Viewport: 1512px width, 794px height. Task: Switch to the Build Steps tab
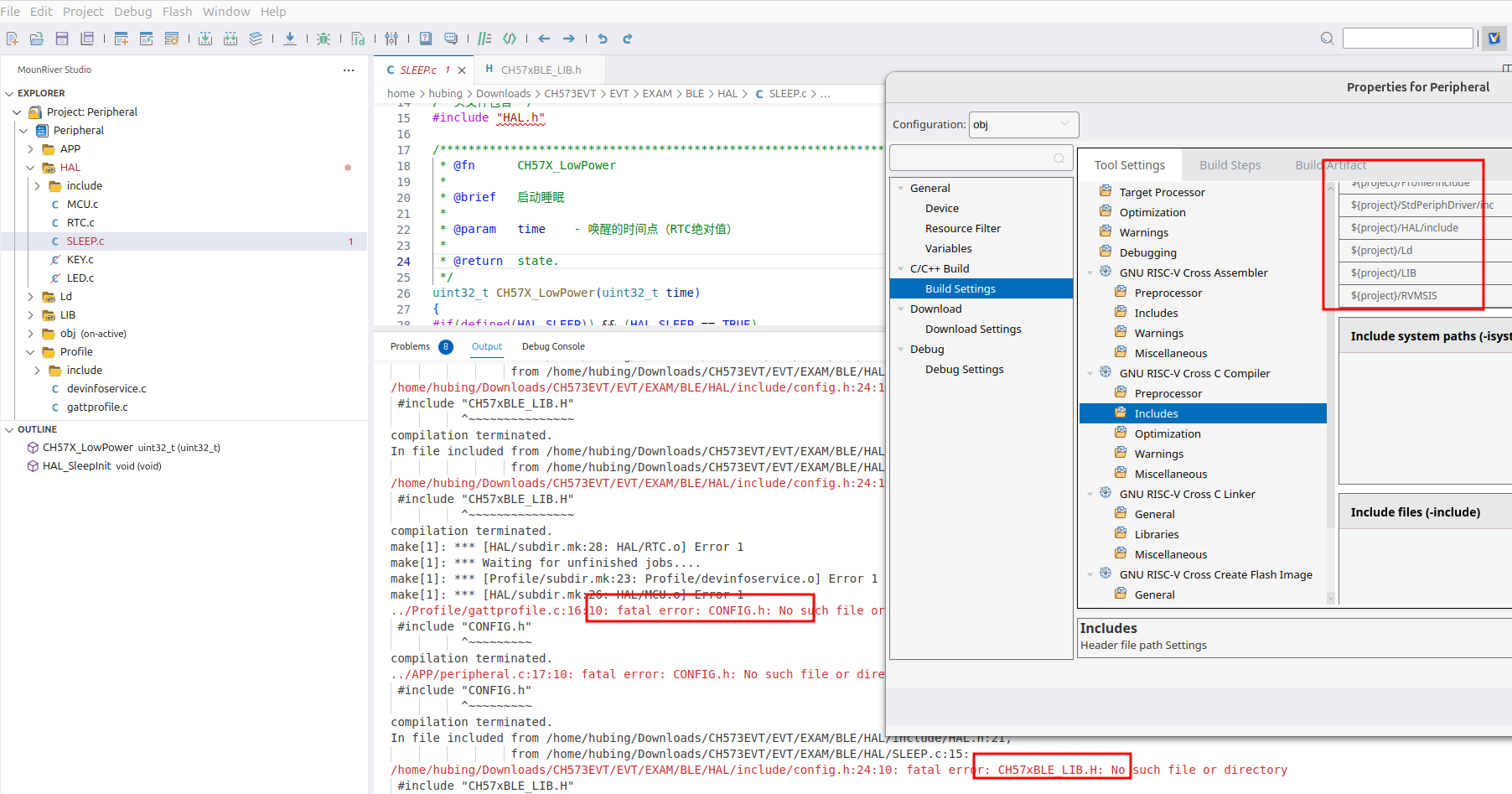click(1230, 165)
